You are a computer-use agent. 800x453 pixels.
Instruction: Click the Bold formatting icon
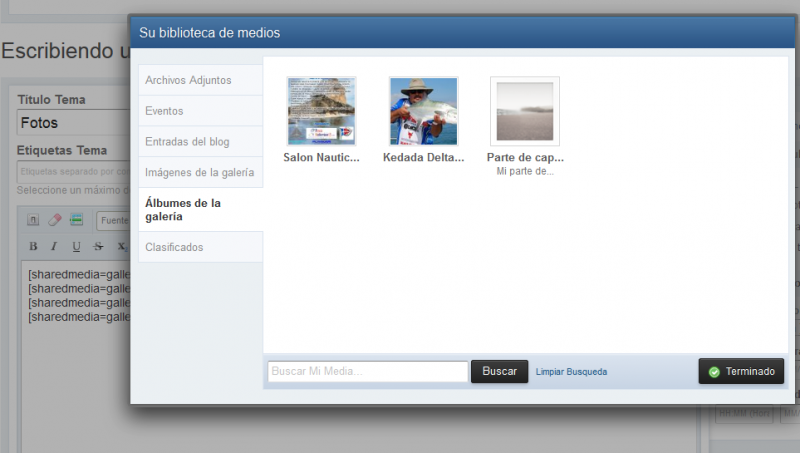click(33, 246)
